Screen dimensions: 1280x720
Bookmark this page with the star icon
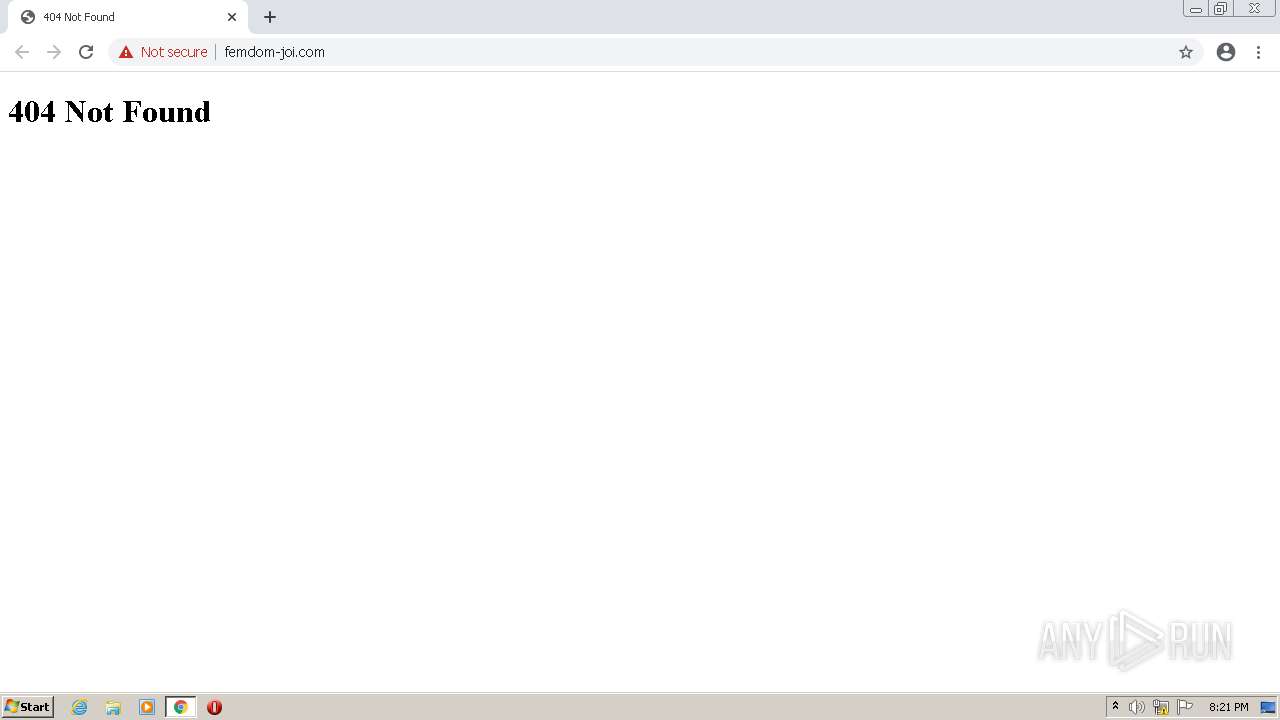pyautogui.click(x=1186, y=52)
